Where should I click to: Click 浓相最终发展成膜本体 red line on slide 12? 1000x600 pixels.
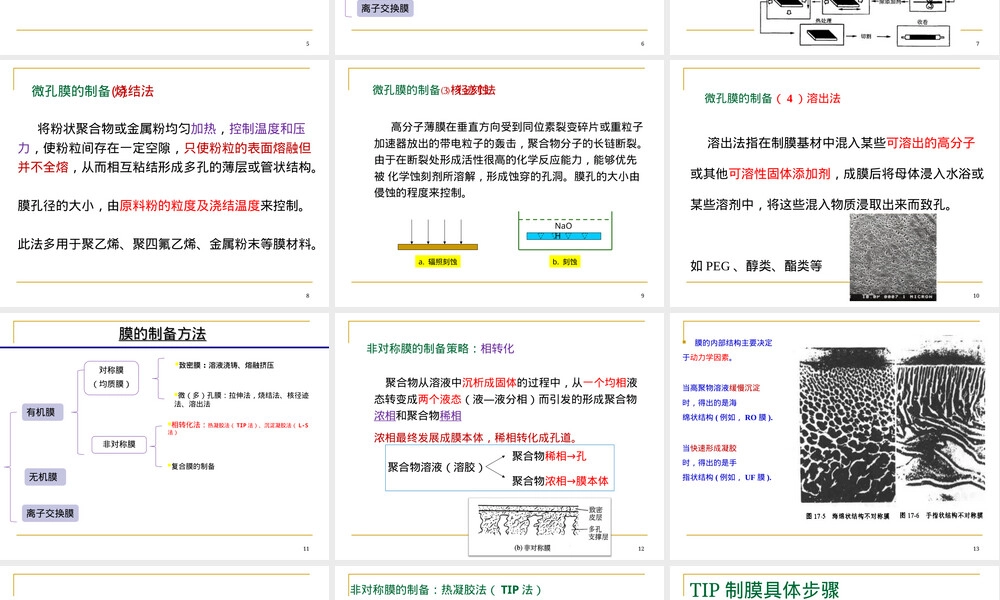(x=476, y=438)
